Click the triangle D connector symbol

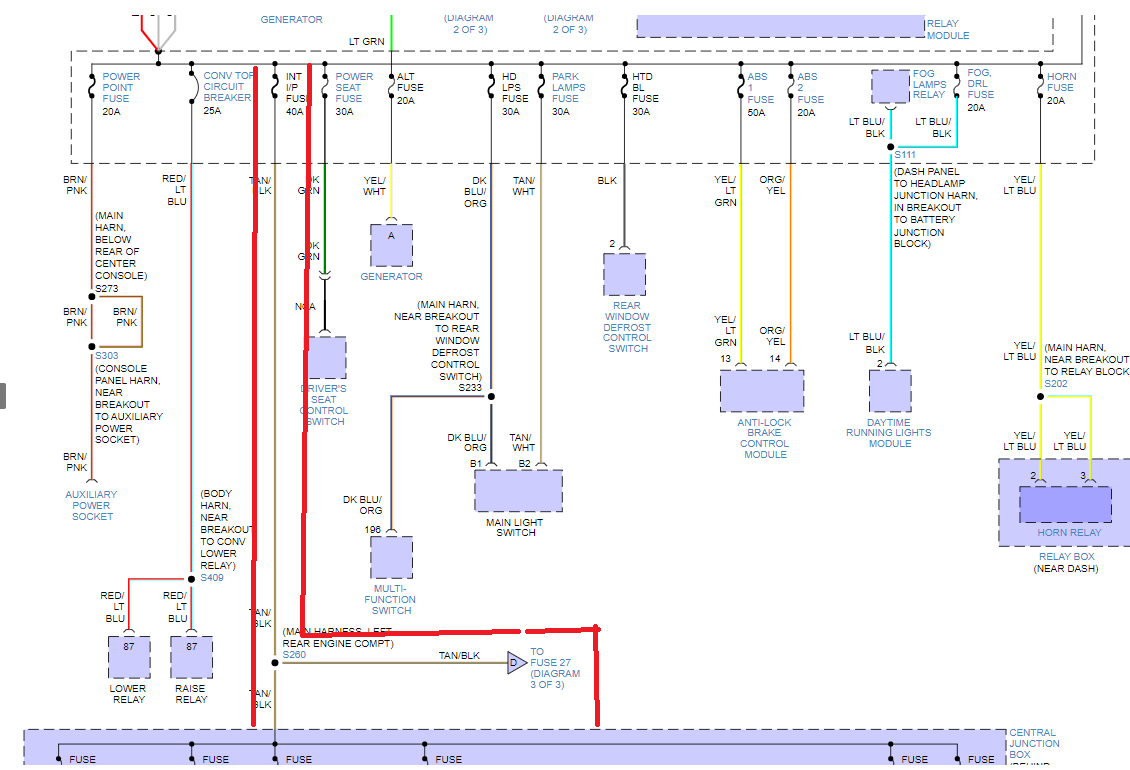pyautogui.click(x=516, y=662)
